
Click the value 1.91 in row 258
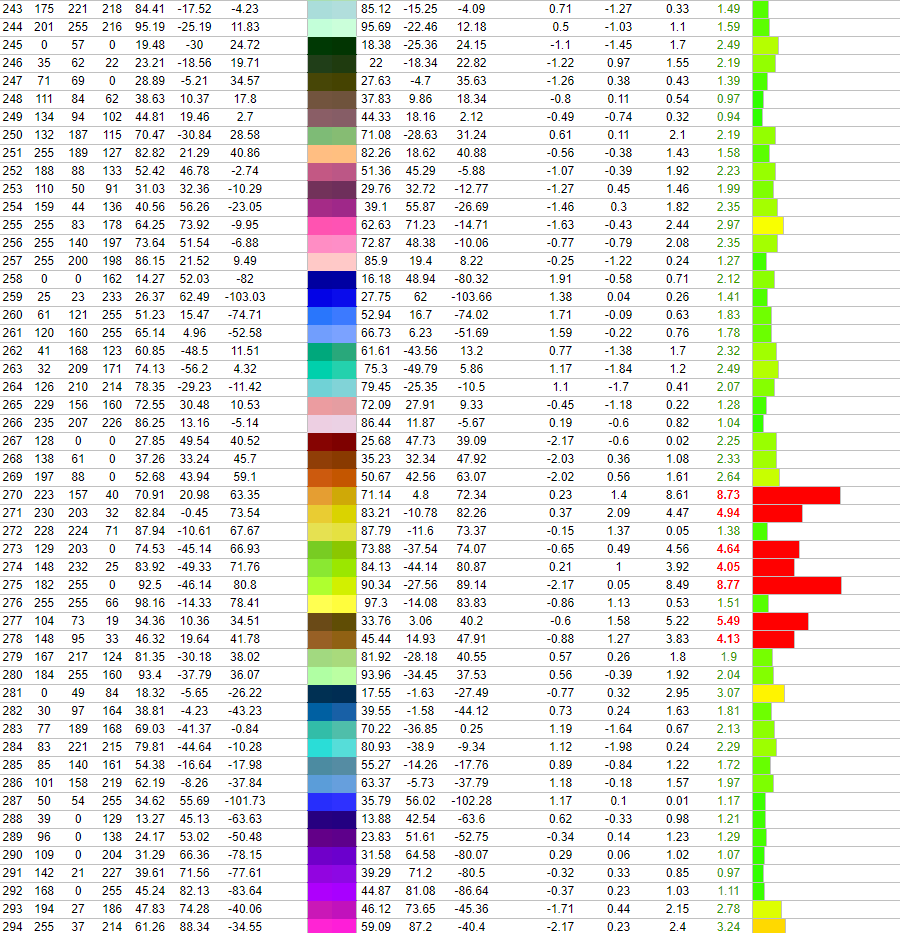pyautogui.click(x=560, y=279)
